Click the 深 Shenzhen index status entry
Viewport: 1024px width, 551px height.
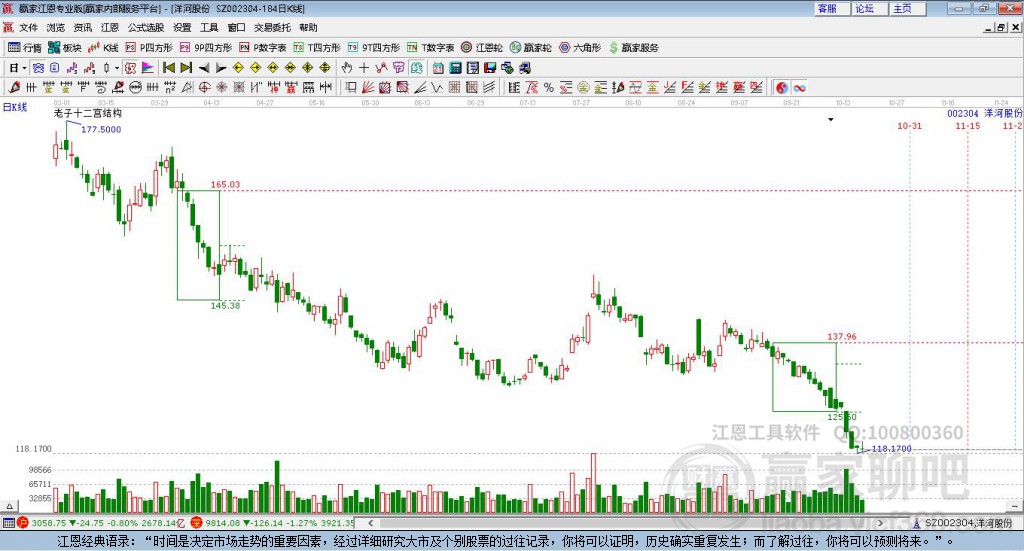[273, 523]
